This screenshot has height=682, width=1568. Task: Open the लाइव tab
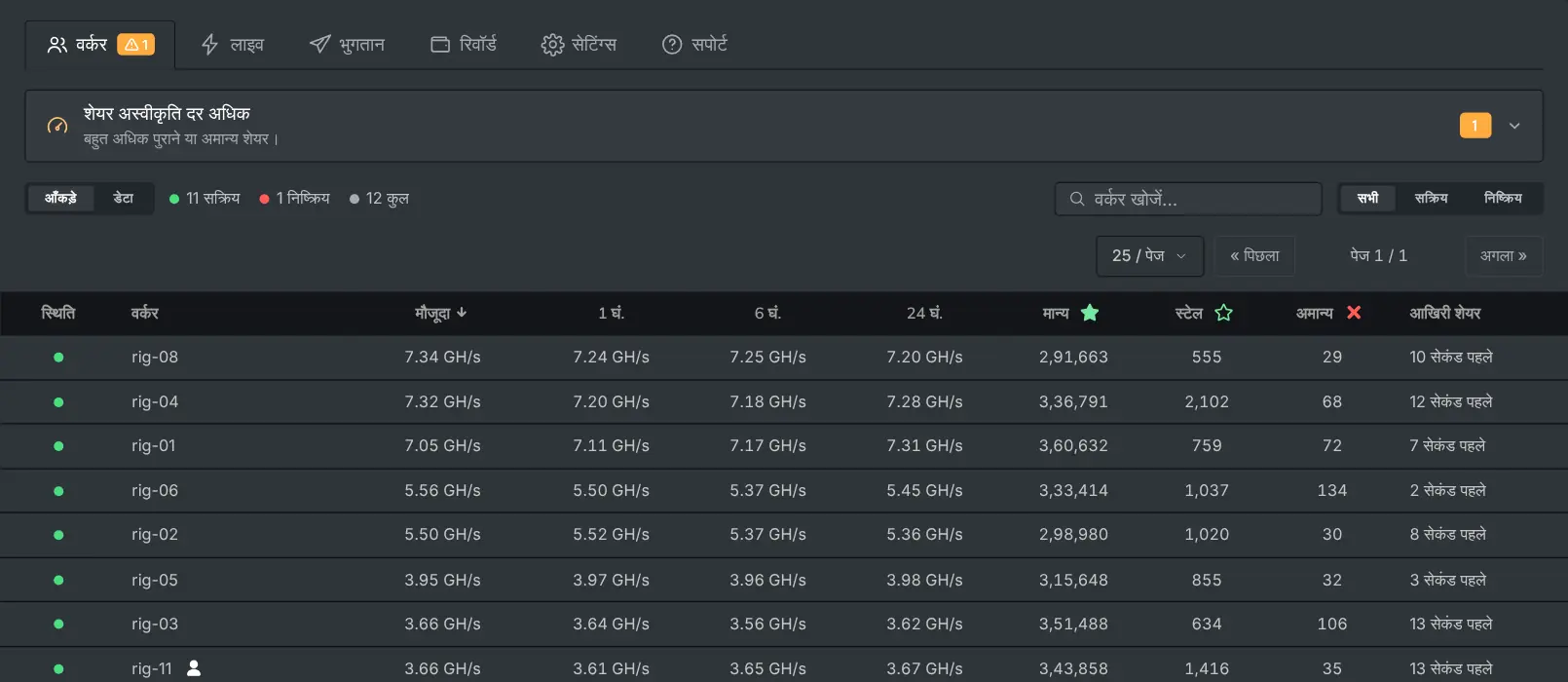coord(232,45)
